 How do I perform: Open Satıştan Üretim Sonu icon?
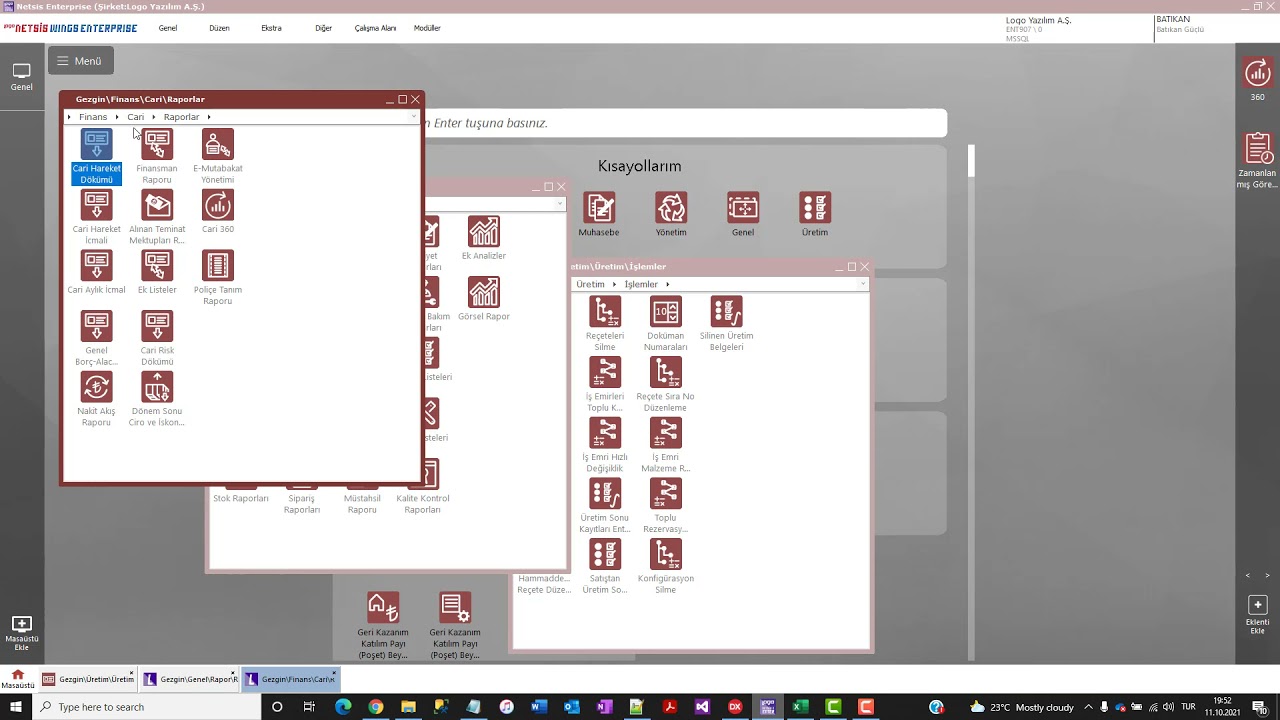click(x=605, y=554)
